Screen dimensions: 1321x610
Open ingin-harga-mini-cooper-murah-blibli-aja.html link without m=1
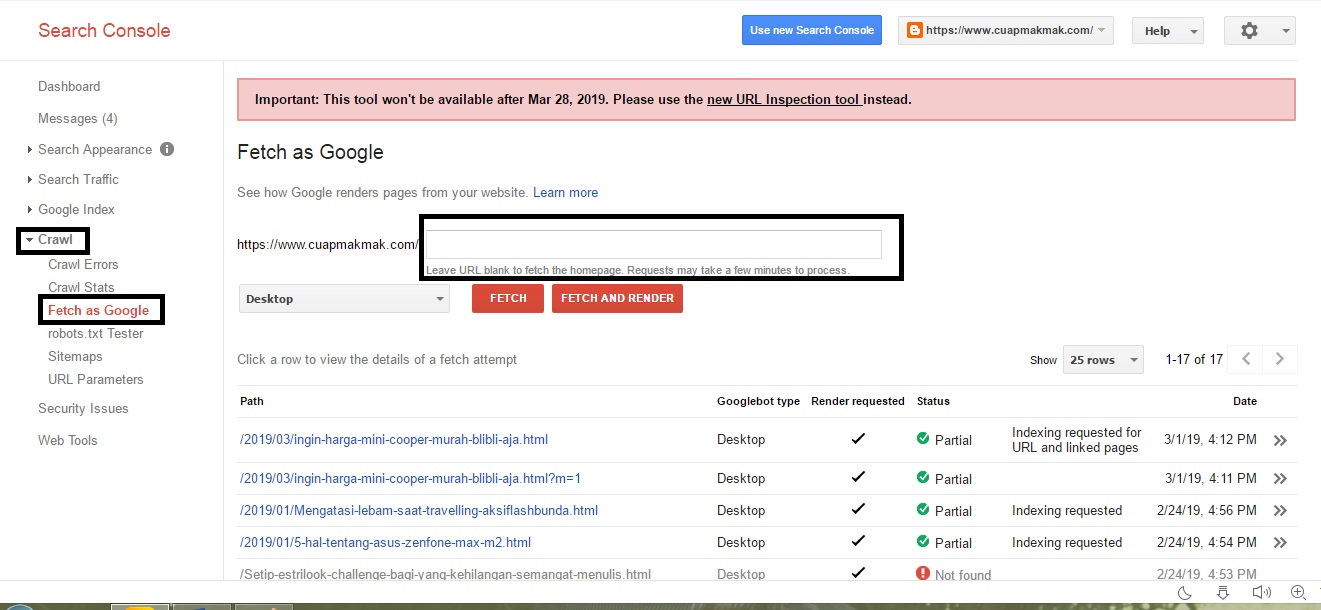click(394, 439)
